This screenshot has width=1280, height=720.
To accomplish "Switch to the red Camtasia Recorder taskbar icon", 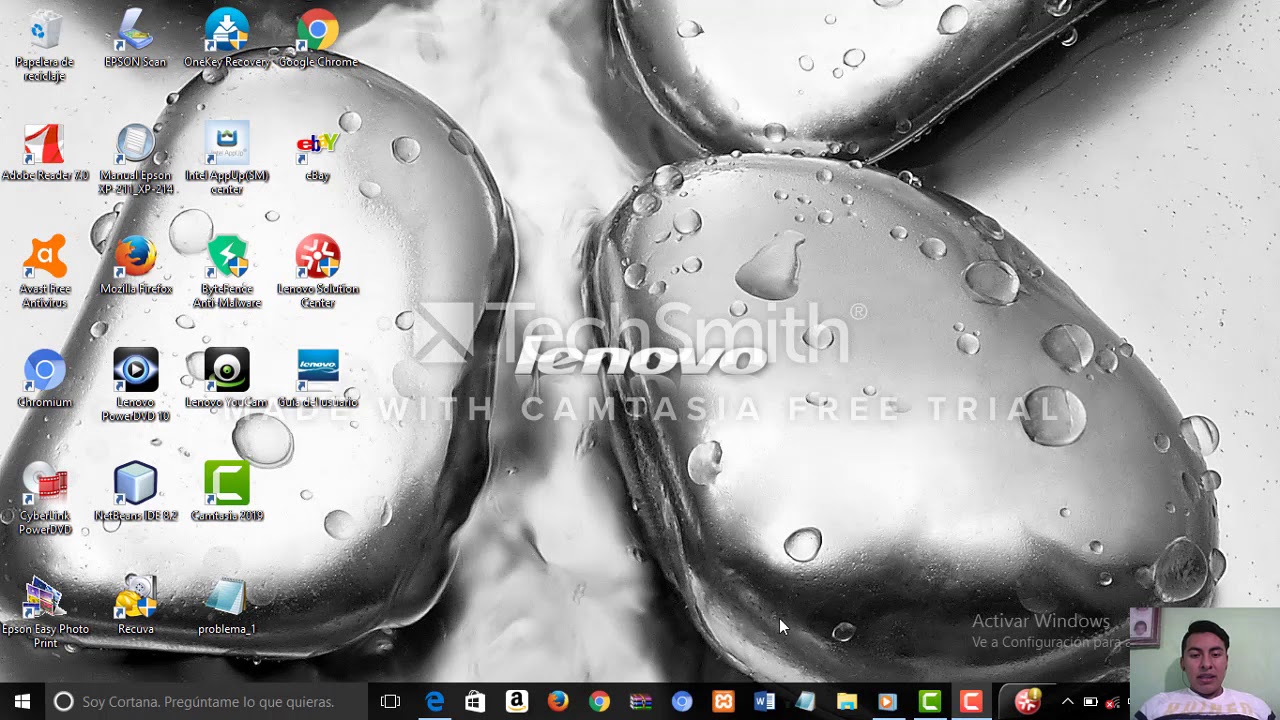I will point(971,701).
